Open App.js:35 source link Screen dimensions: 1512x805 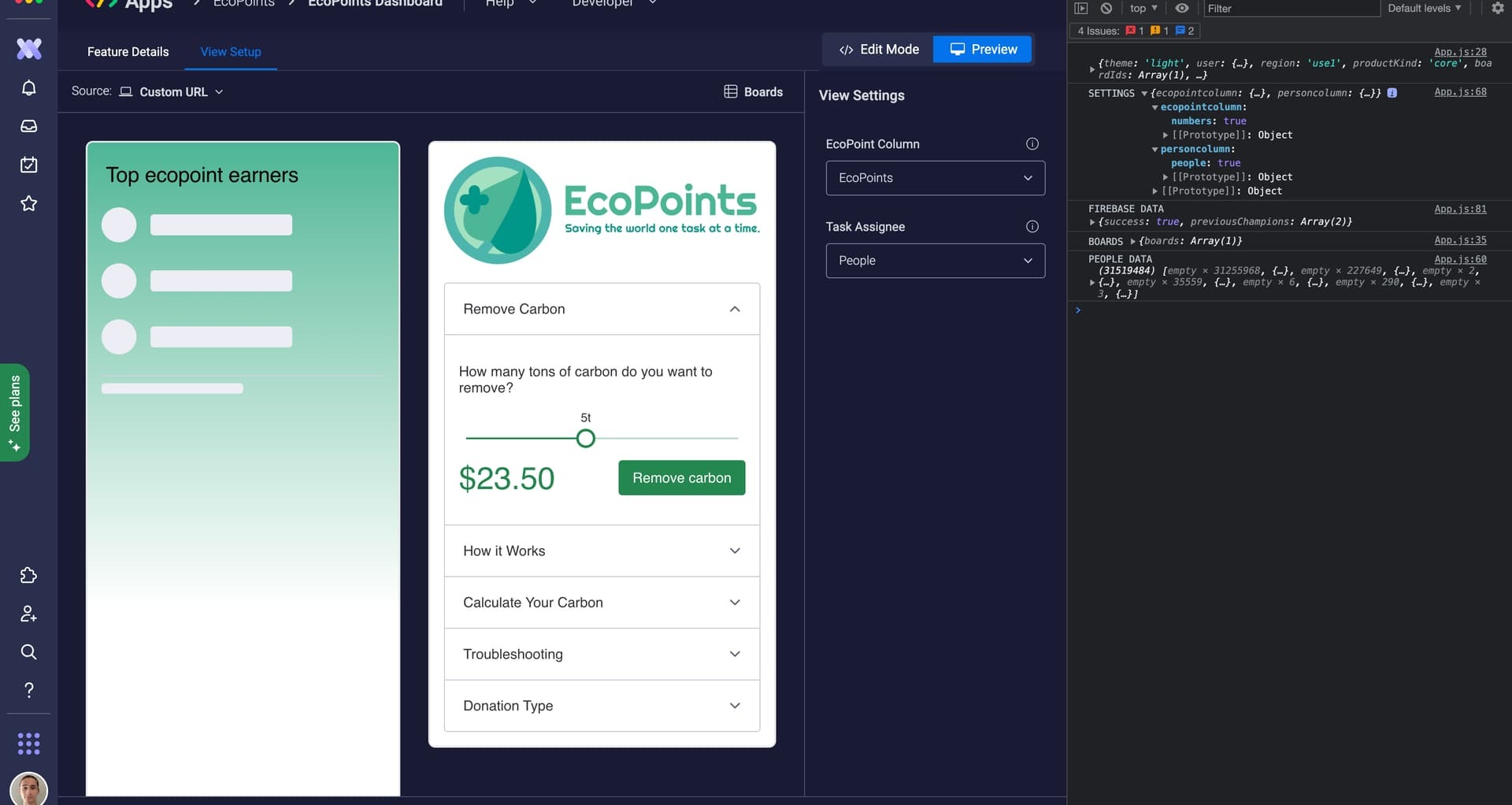click(x=1461, y=240)
